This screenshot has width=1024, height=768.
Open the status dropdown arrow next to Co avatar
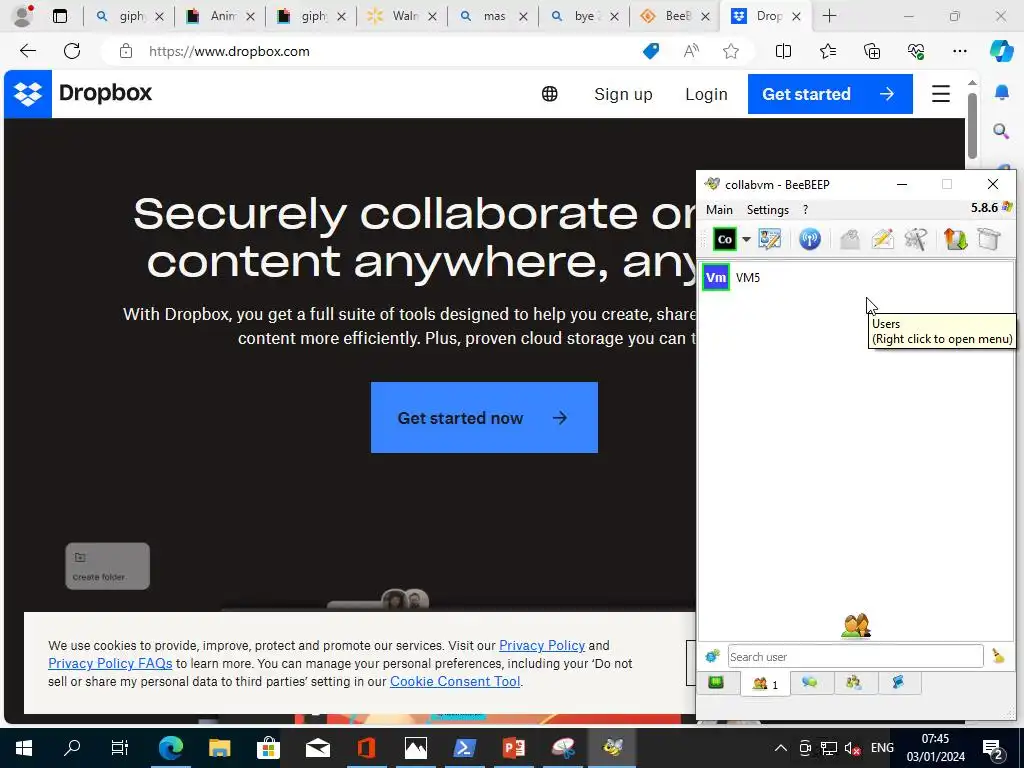click(x=746, y=239)
